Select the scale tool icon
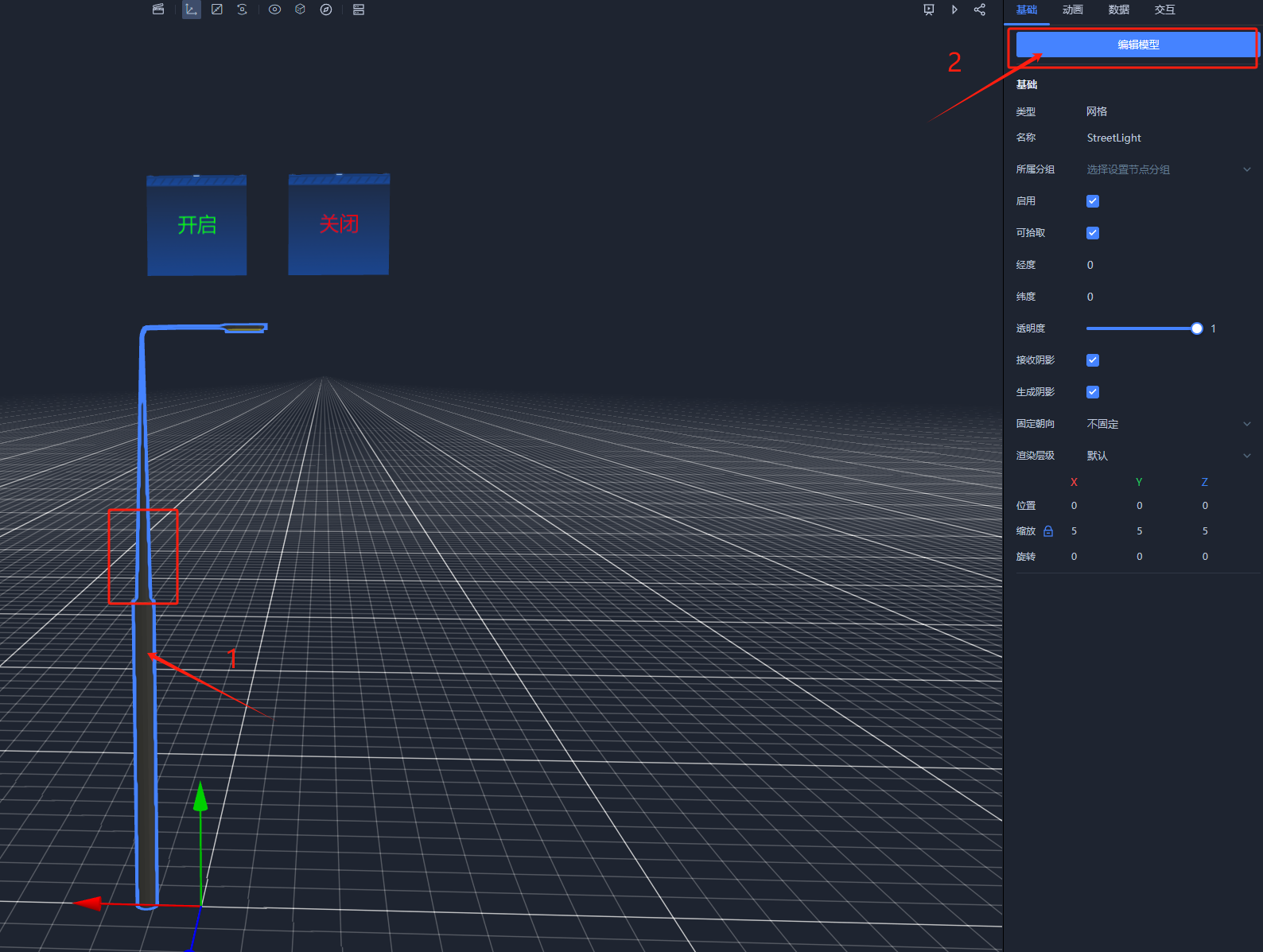The height and width of the screenshot is (952, 1263). click(217, 10)
